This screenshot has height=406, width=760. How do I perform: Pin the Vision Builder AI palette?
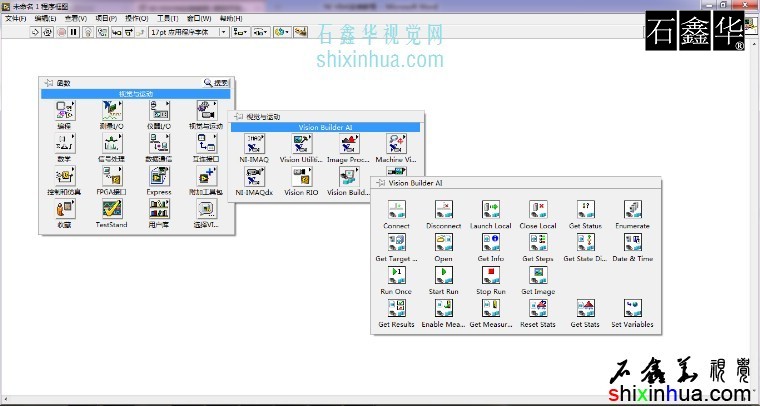[x=381, y=183]
